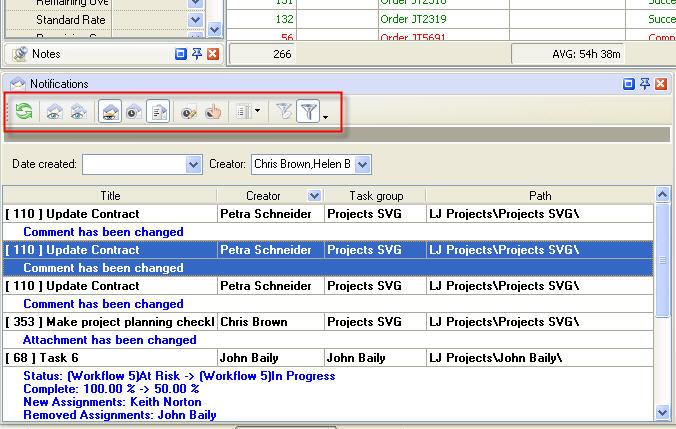Toggle the document notifications toolbar button

coord(160,112)
